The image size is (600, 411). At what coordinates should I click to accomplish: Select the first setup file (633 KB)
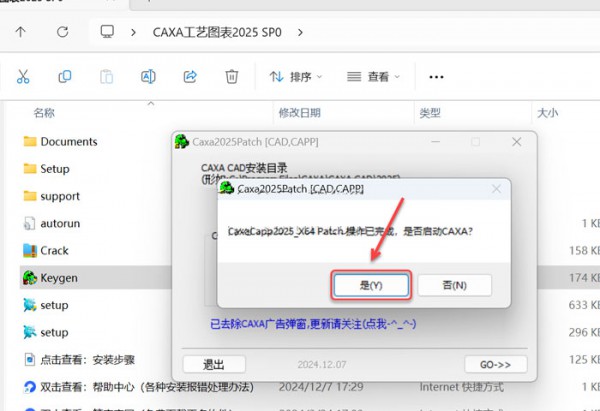click(x=46, y=305)
